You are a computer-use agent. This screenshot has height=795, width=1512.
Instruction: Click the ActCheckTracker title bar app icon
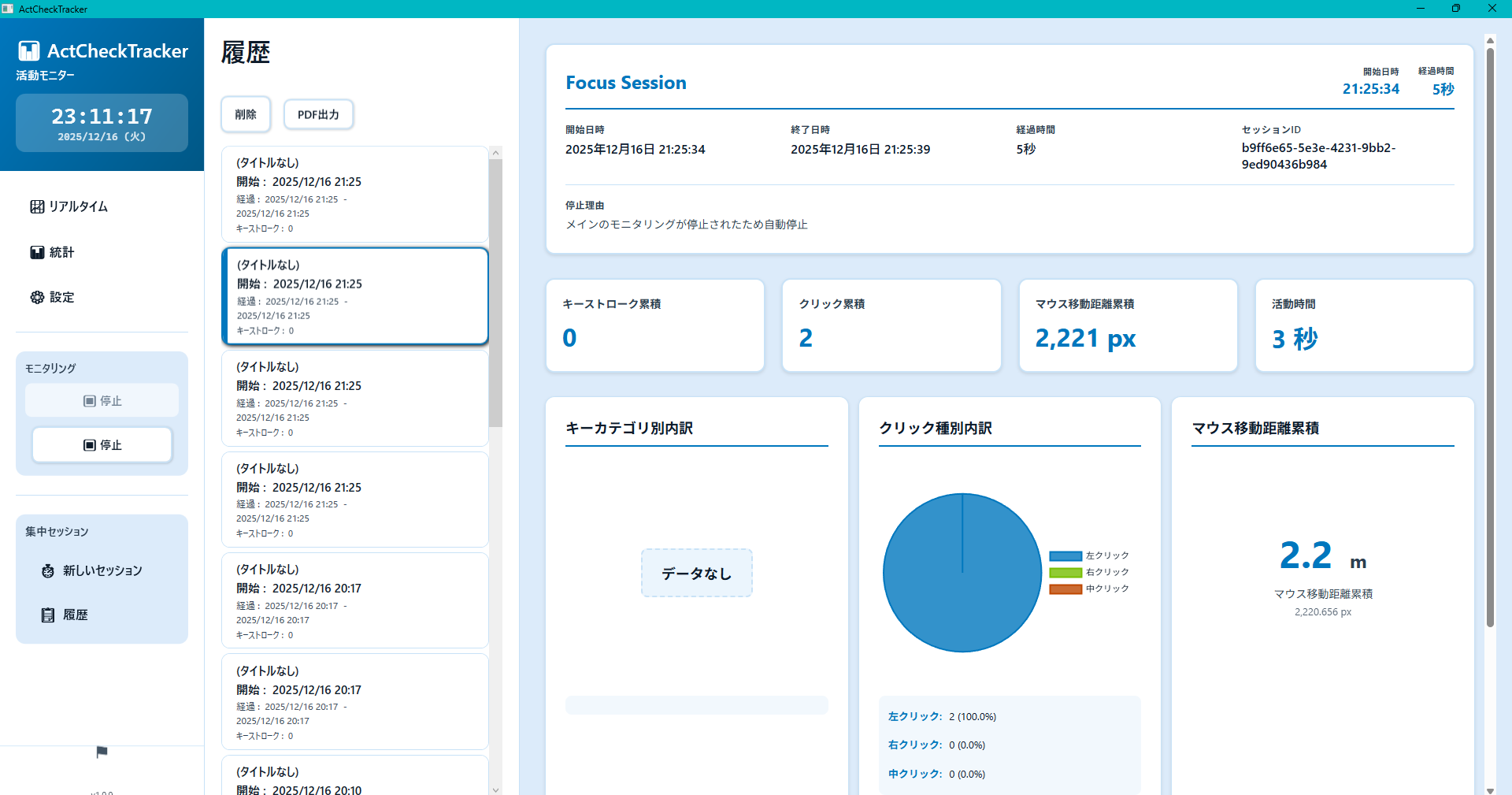coord(9,9)
